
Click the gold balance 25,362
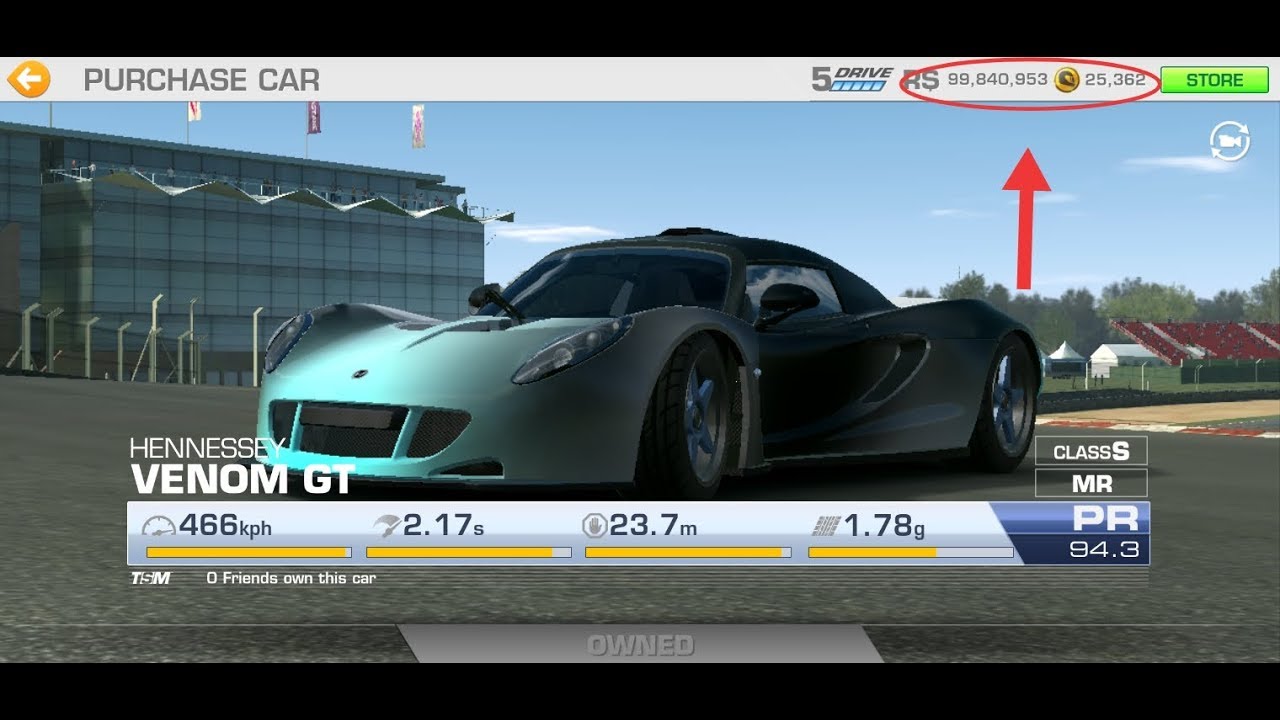point(1115,80)
